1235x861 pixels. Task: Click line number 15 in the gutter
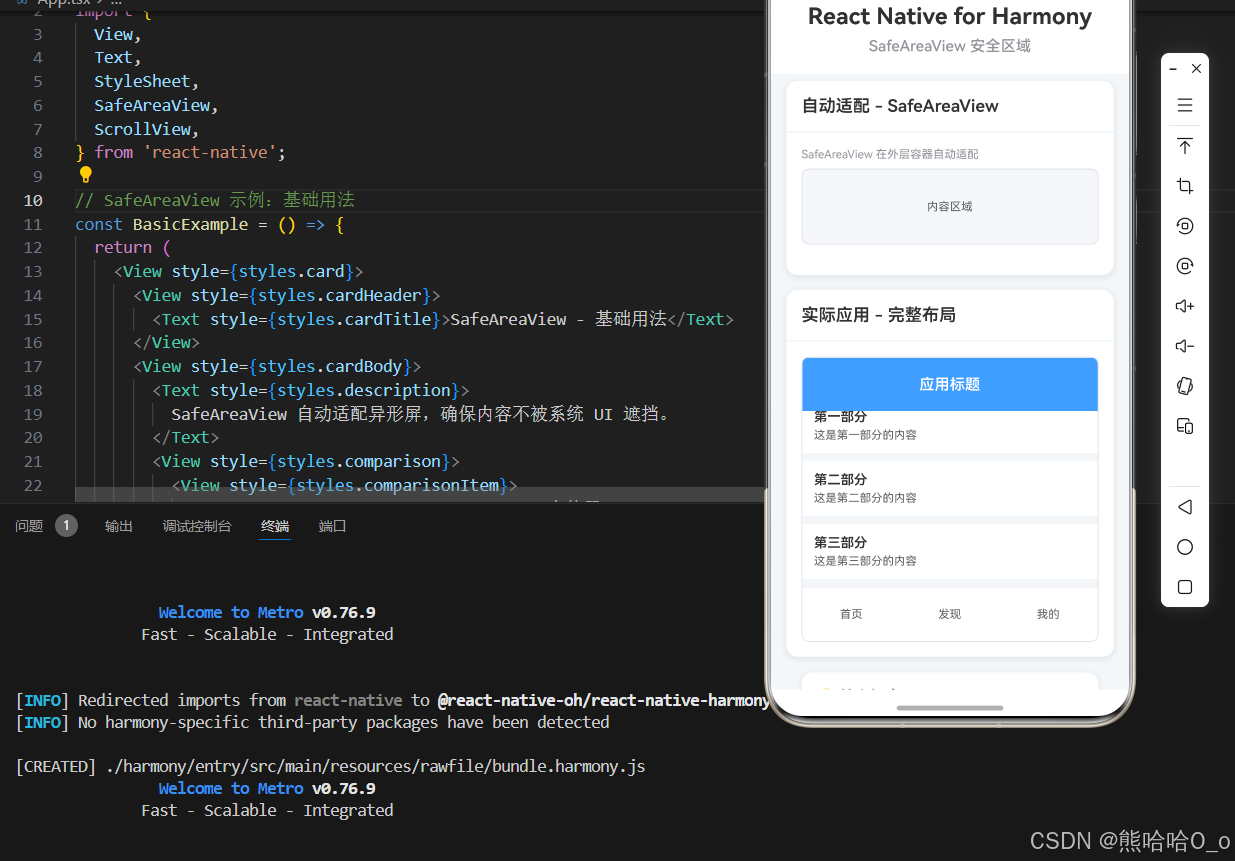click(x=33, y=319)
